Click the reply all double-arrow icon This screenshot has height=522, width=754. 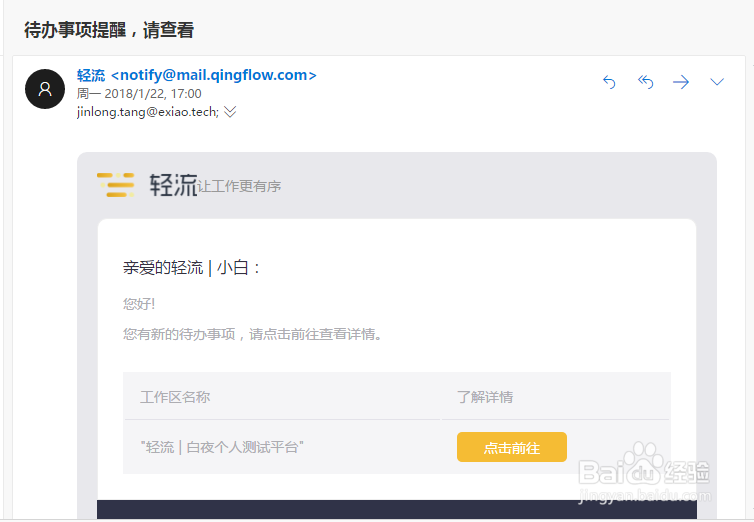(645, 82)
